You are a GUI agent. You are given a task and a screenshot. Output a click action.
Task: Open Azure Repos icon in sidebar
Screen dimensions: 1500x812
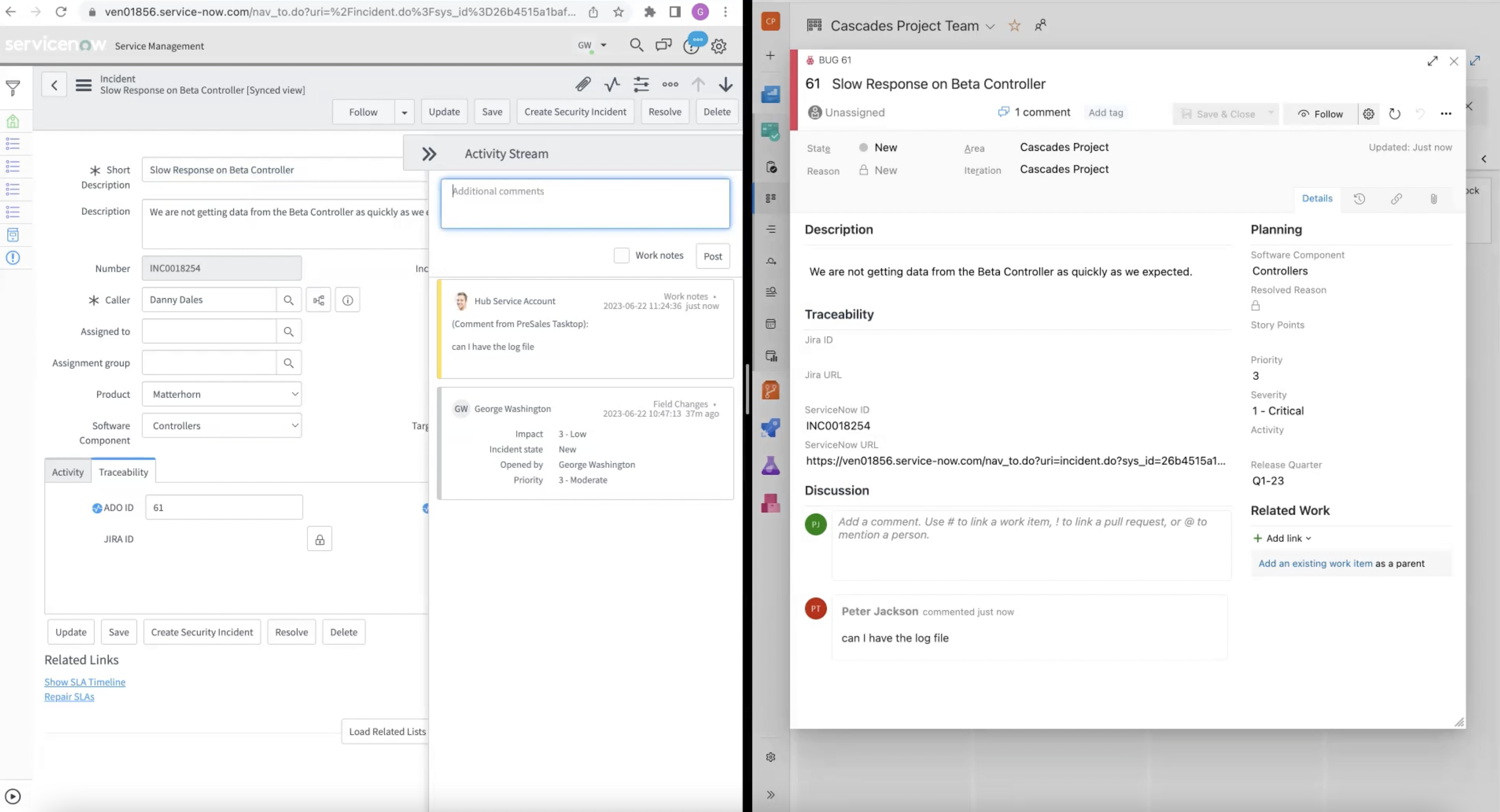point(770,390)
